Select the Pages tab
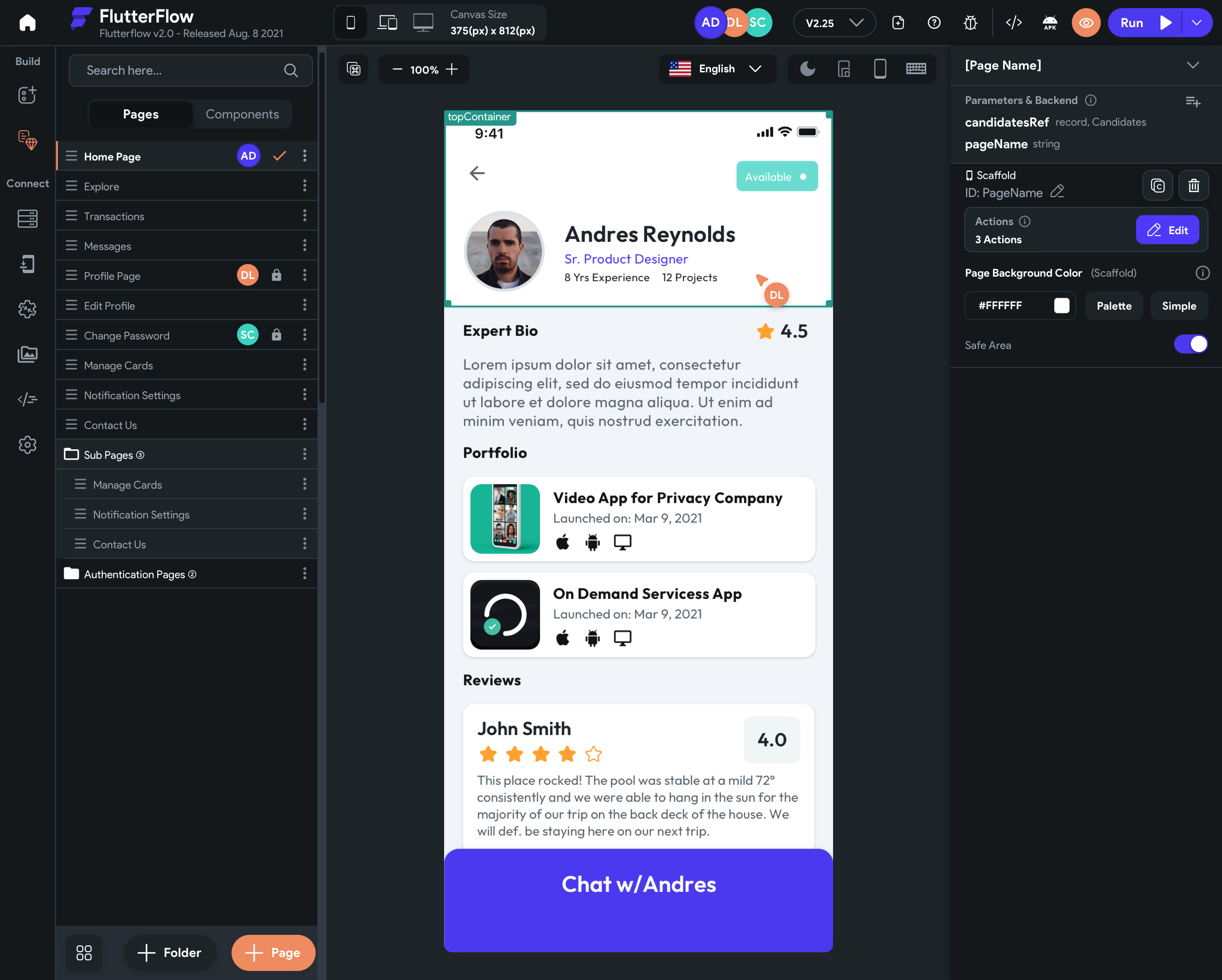1222x980 pixels. coord(140,114)
